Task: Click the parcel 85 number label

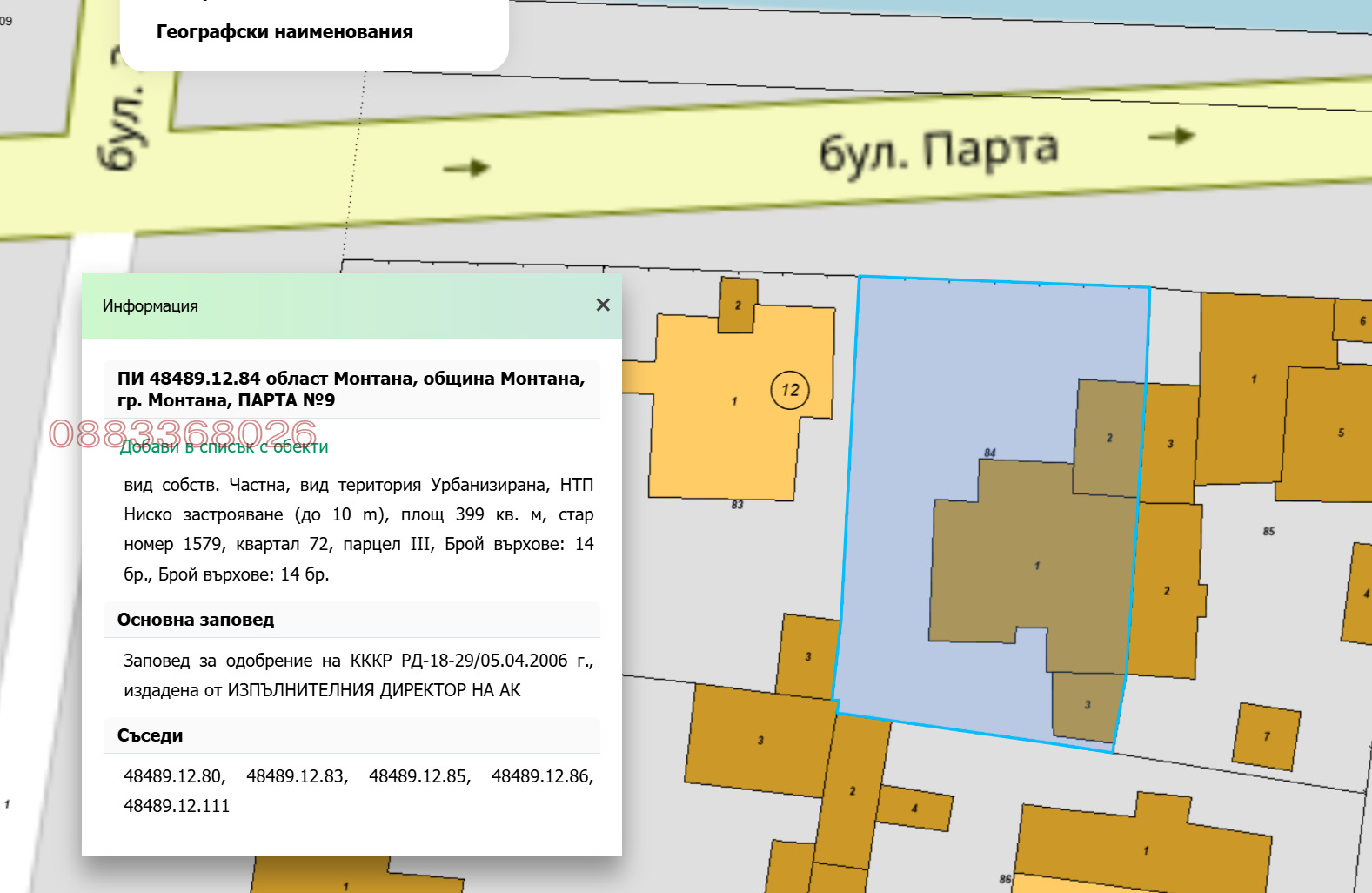Action: pos(1268,531)
